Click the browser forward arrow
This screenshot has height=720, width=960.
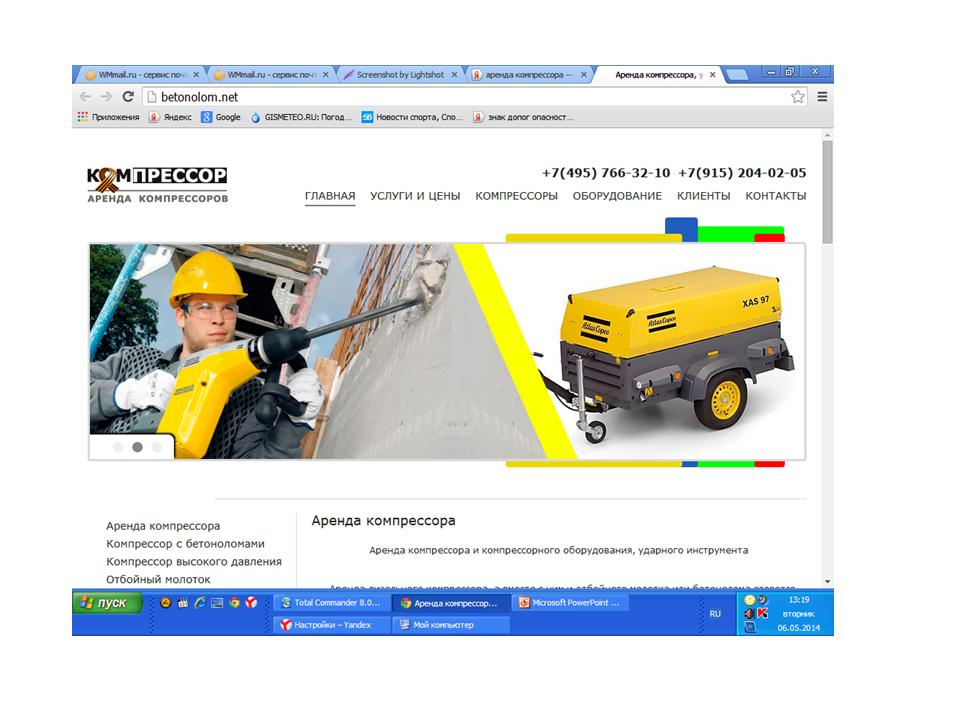pos(107,97)
